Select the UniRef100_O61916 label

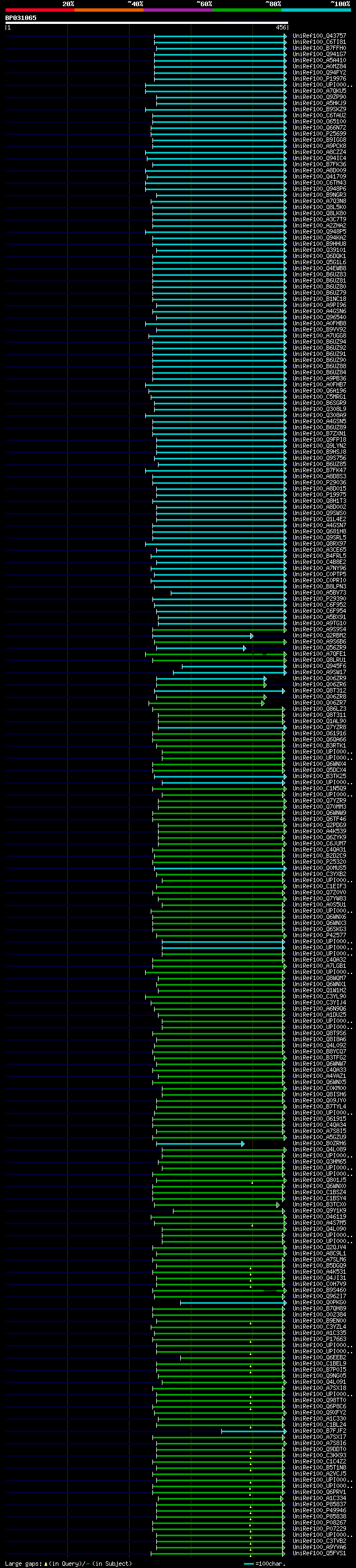319,733
